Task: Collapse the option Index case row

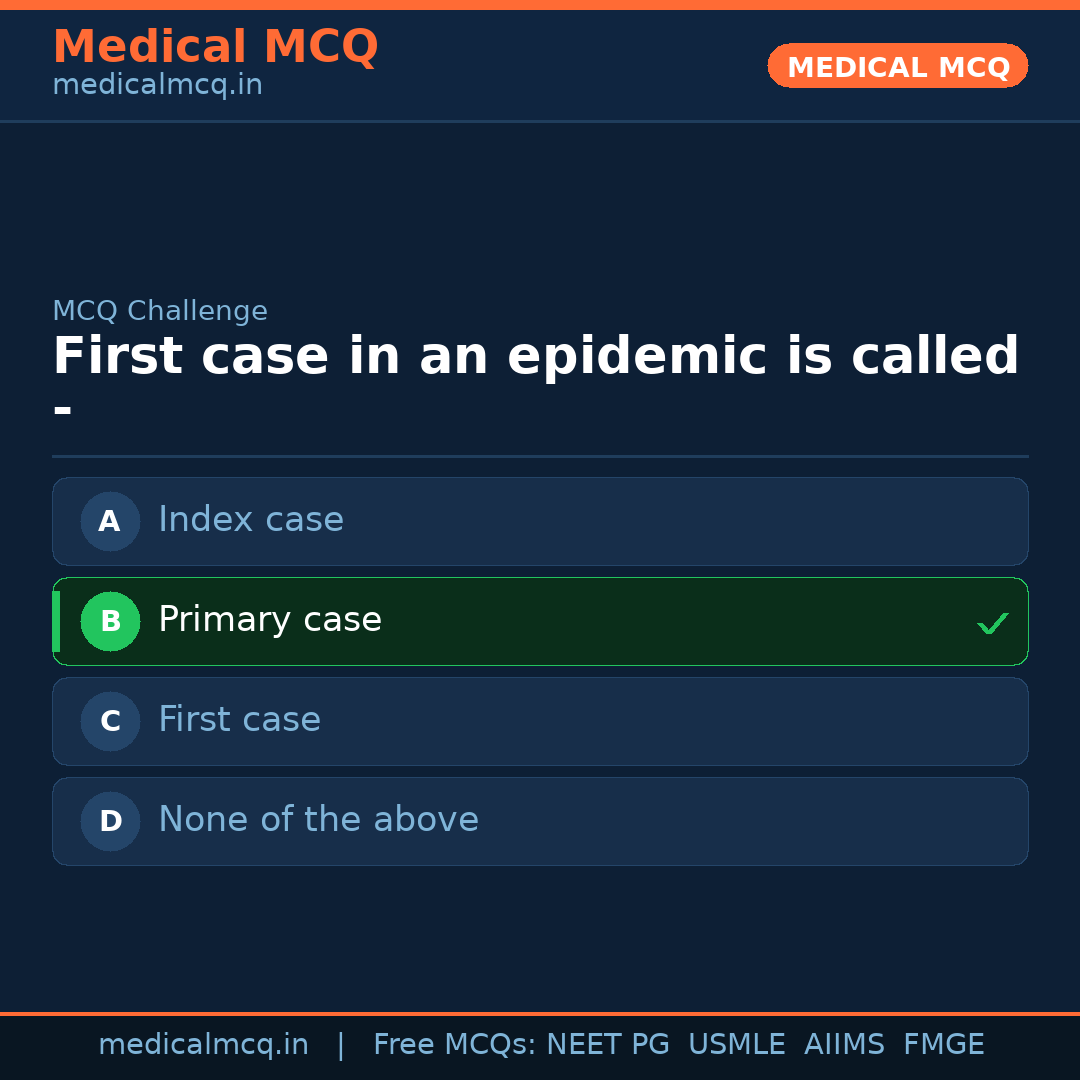Action: pyautogui.click(x=540, y=521)
